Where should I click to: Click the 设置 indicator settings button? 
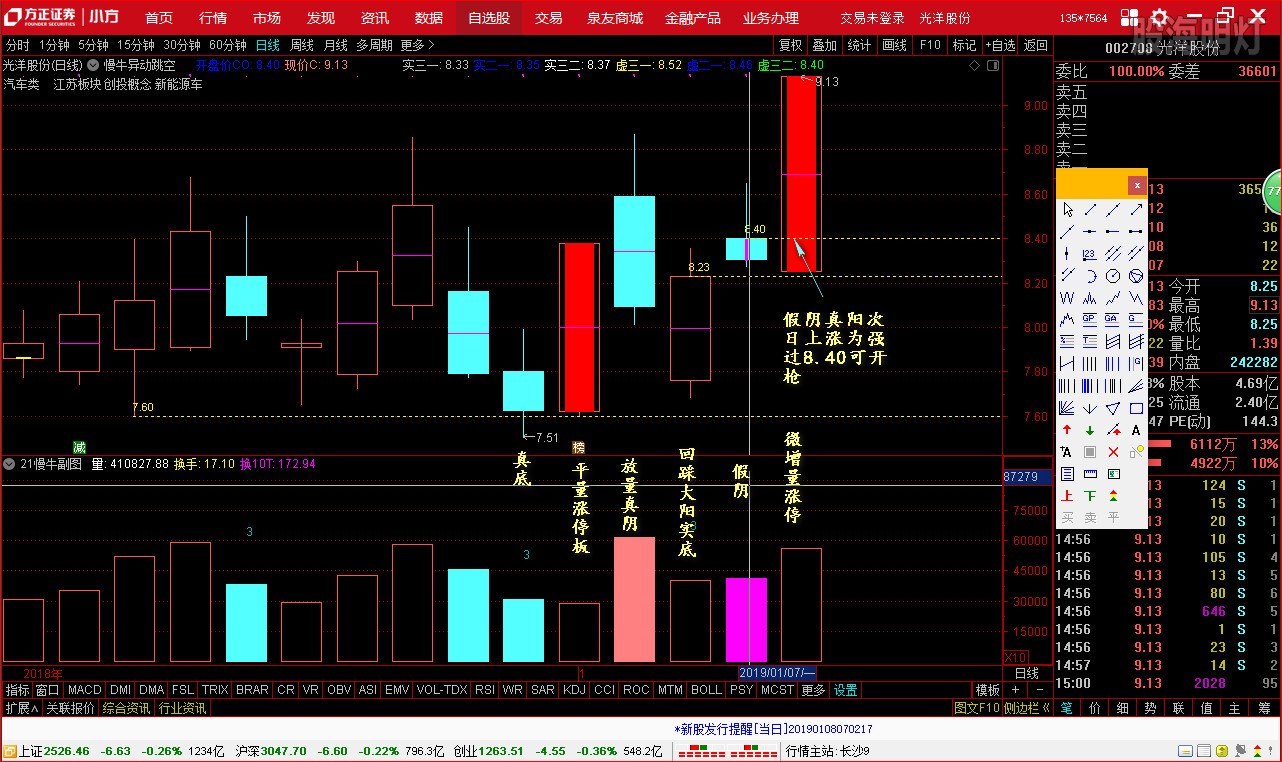tap(846, 690)
